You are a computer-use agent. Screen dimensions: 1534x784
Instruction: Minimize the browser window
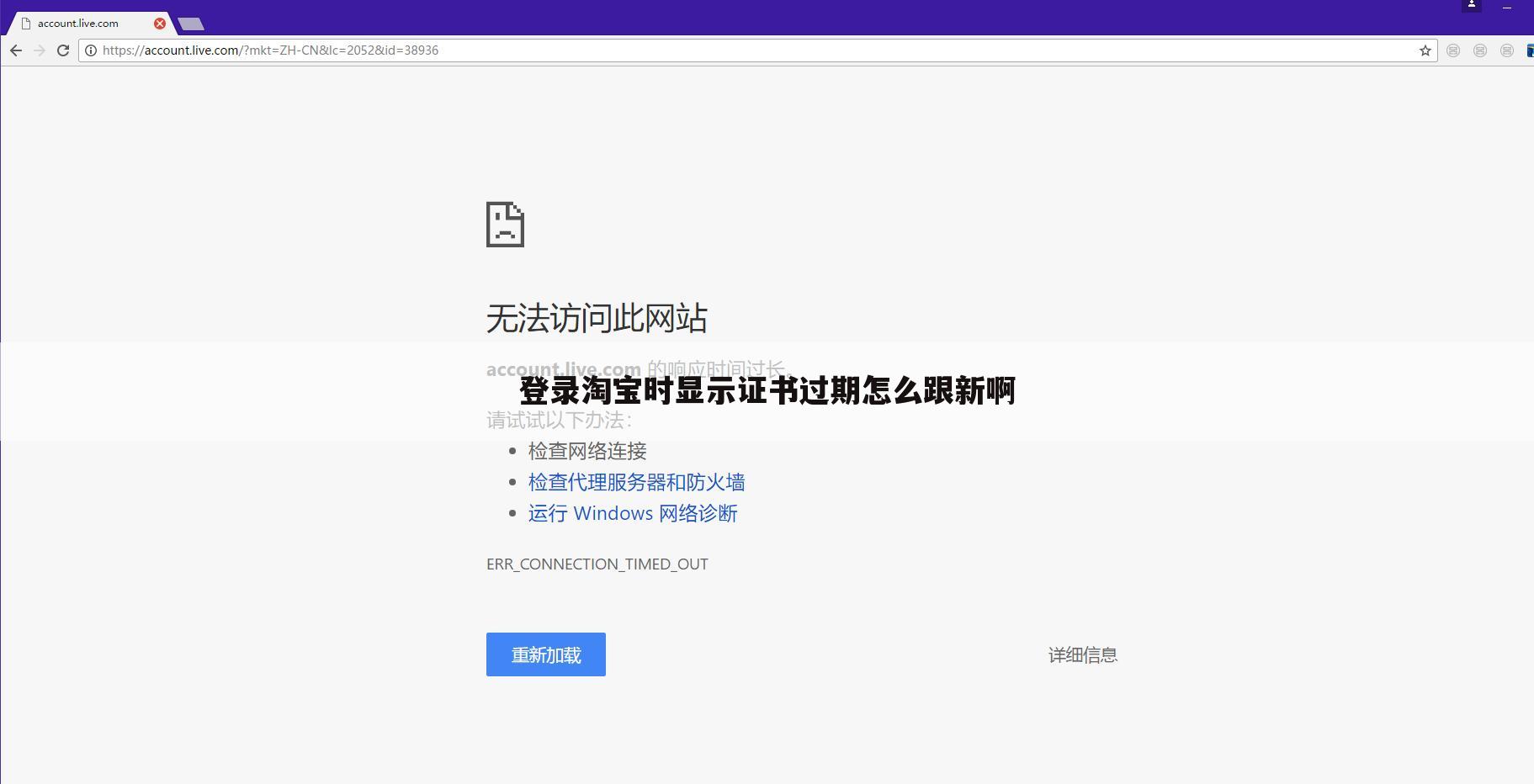click(1507, 7)
